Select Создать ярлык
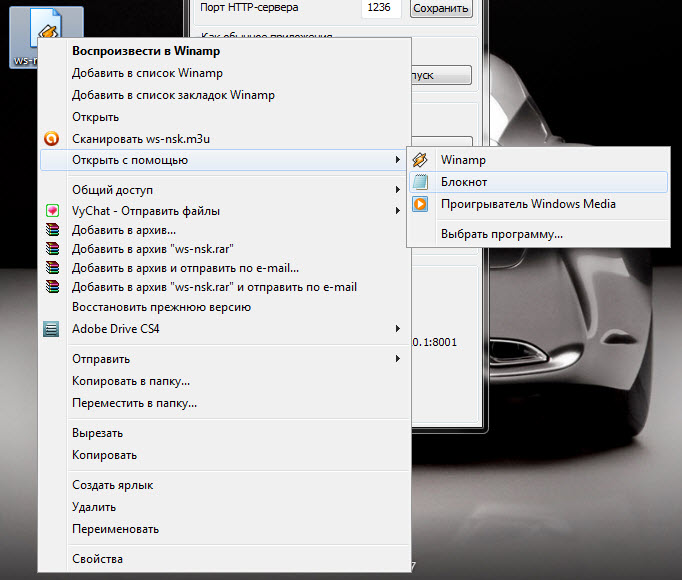Viewport: 682px width, 580px height. click(225, 485)
